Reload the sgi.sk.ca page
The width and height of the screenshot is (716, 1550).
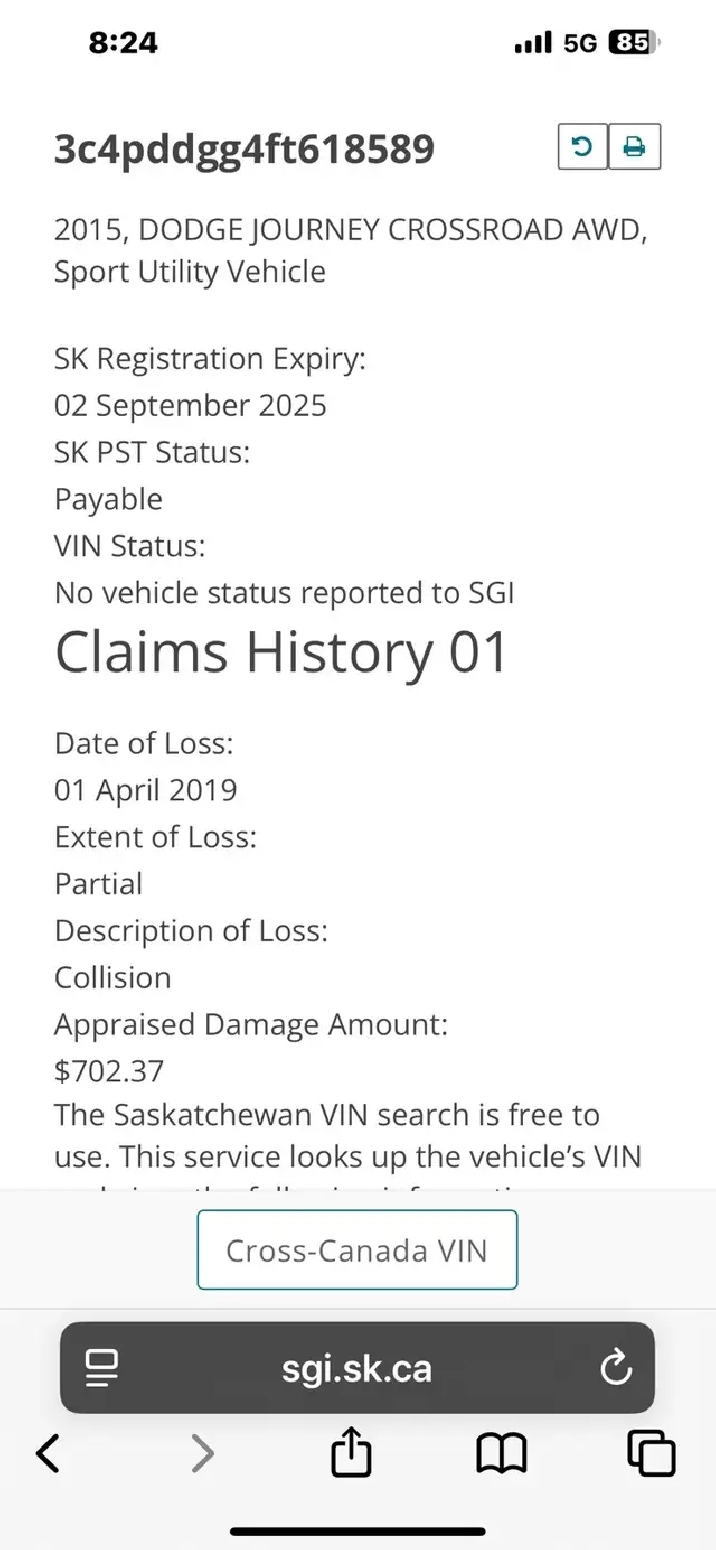[x=615, y=1367]
